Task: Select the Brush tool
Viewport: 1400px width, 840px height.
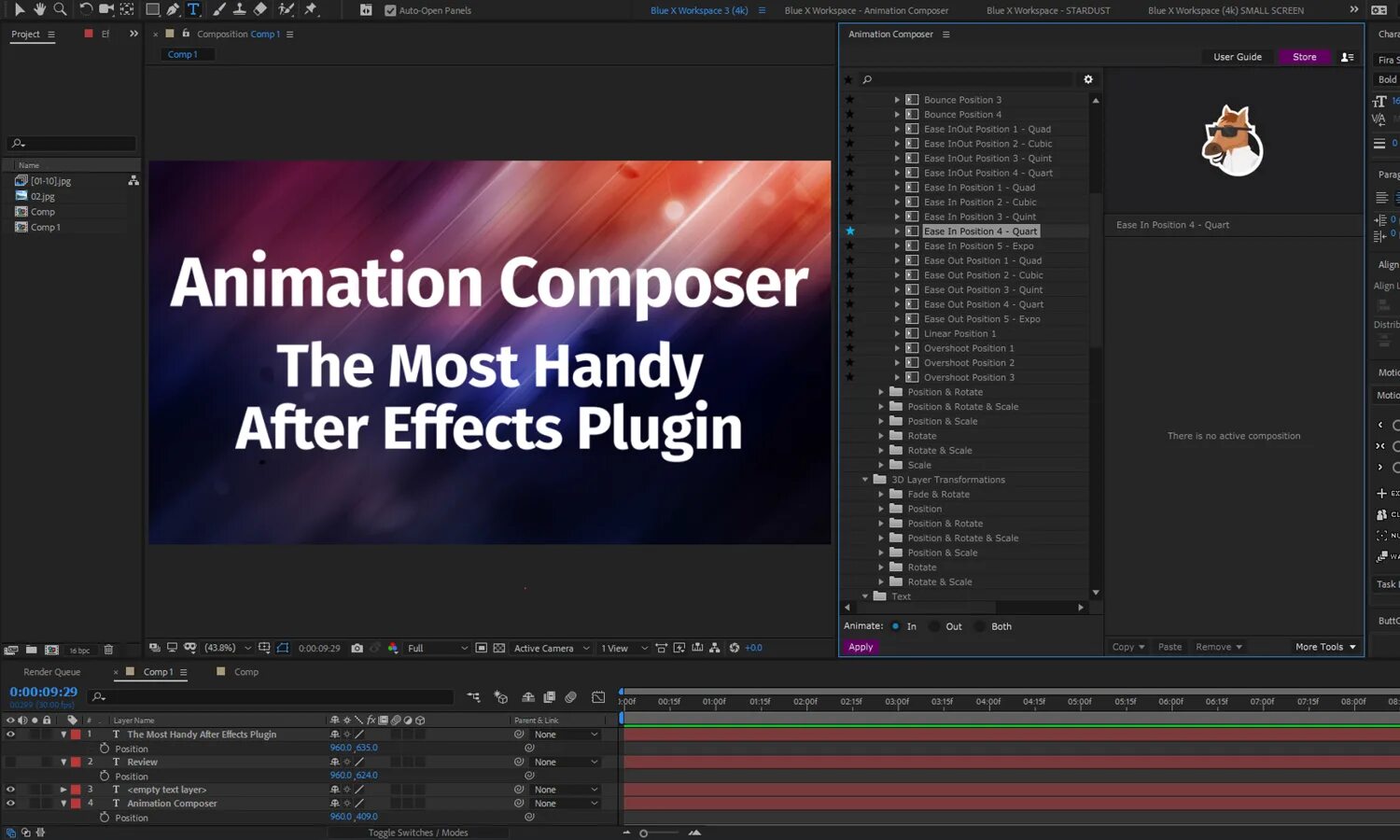Action: (219, 9)
